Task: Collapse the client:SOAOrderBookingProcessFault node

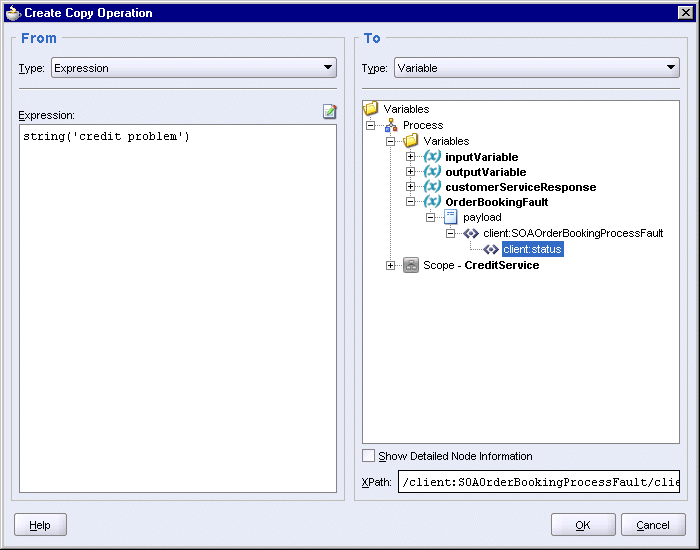Action: click(x=450, y=233)
